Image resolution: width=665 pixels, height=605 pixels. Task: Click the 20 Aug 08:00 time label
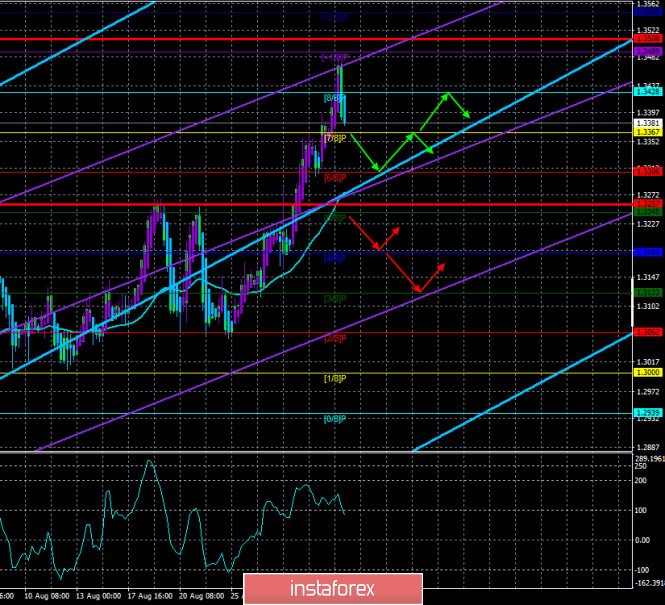202,596
